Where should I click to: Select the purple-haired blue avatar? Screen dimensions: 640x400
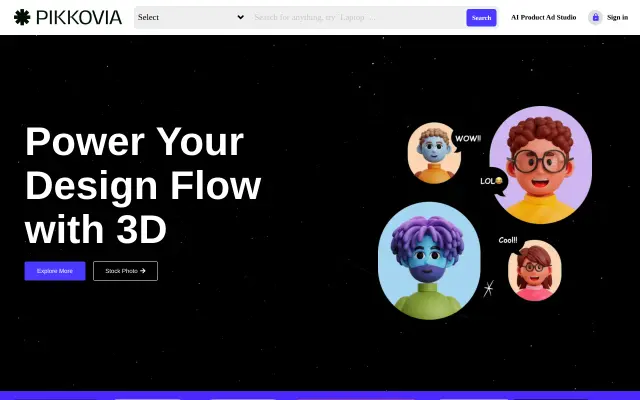point(429,260)
